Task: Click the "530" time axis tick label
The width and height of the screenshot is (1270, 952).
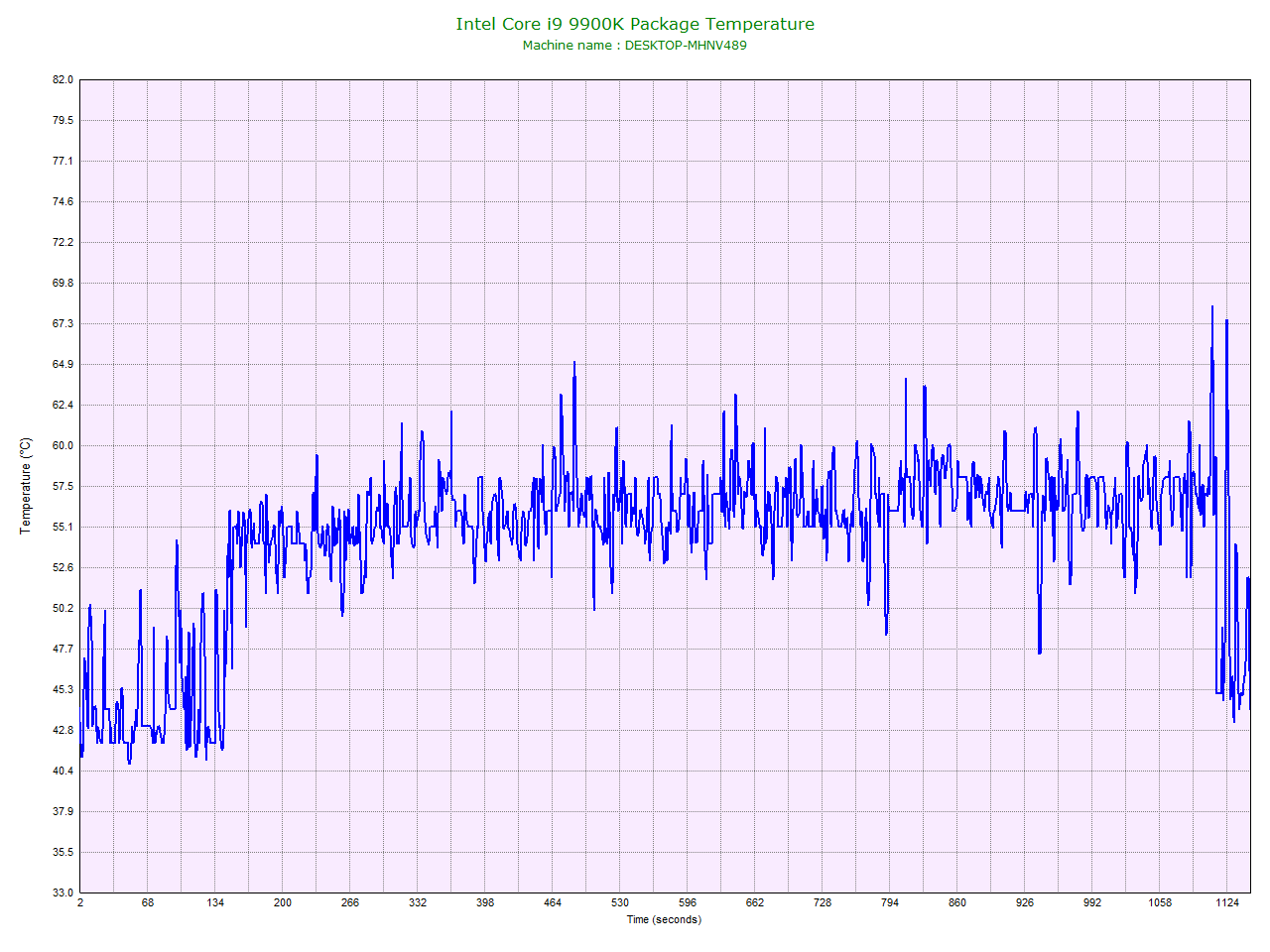Action: pos(620,902)
